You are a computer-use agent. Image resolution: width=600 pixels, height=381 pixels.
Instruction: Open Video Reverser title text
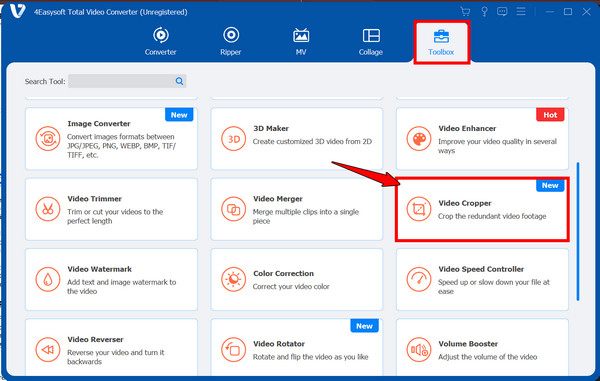click(95, 340)
